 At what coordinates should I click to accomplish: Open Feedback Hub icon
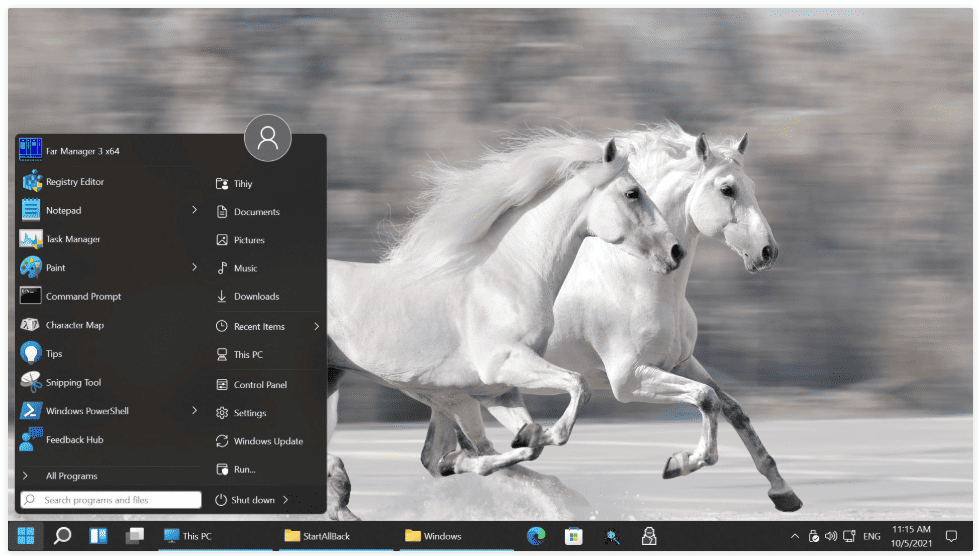tap(30, 439)
